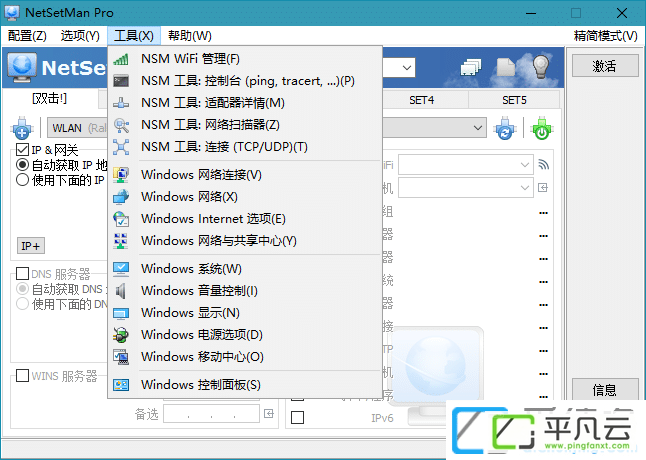
Task: Click the green power adapter icon
Action: coord(541,128)
